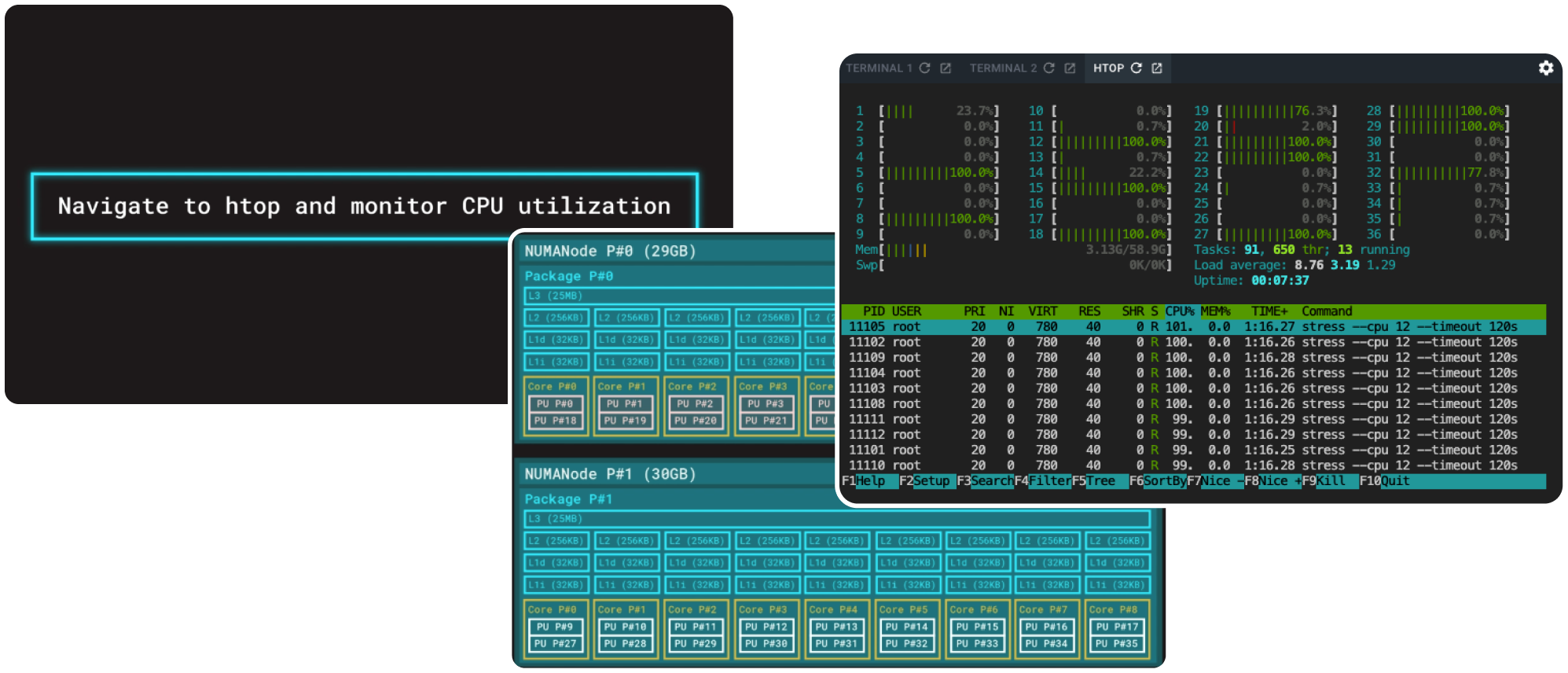This screenshot has width=1568, height=673.
Task: Click the Navigate to htop instruction banner
Action: pos(365,207)
